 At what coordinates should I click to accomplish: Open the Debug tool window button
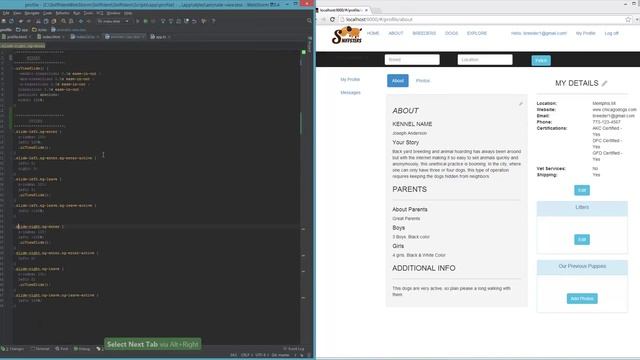click(x=82, y=349)
